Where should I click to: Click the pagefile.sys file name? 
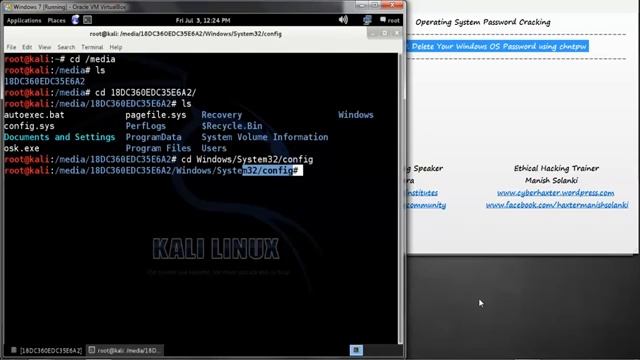156,115
